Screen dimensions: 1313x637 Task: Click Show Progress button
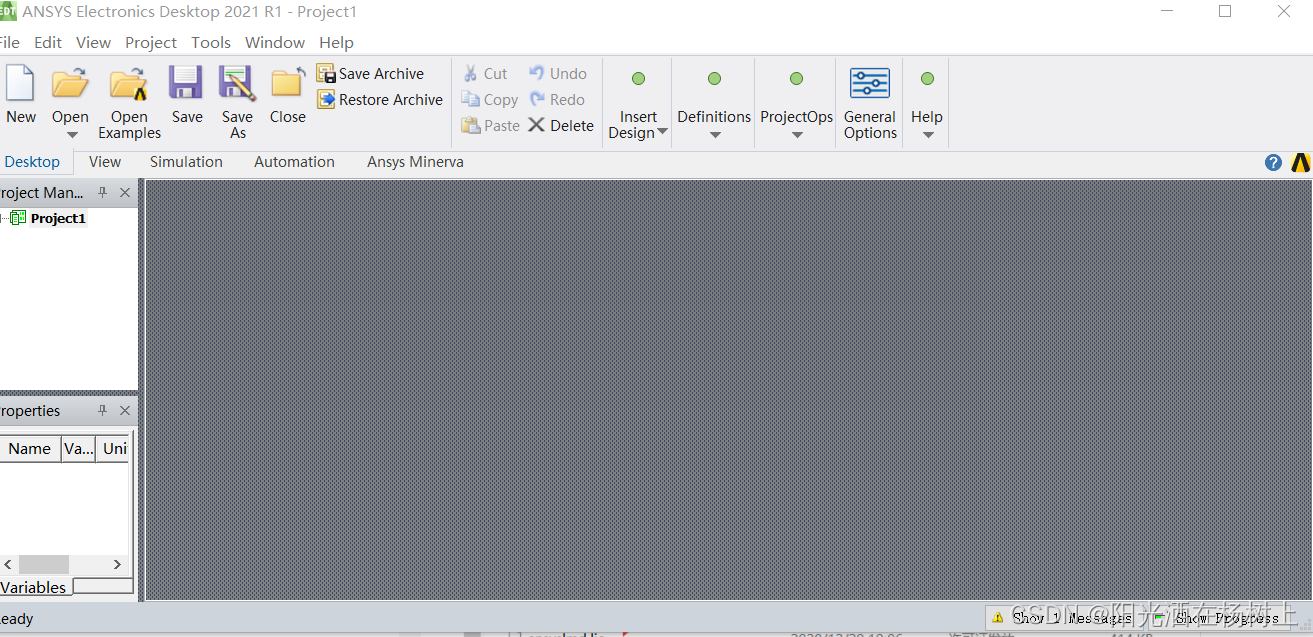pyautogui.click(x=1219, y=618)
